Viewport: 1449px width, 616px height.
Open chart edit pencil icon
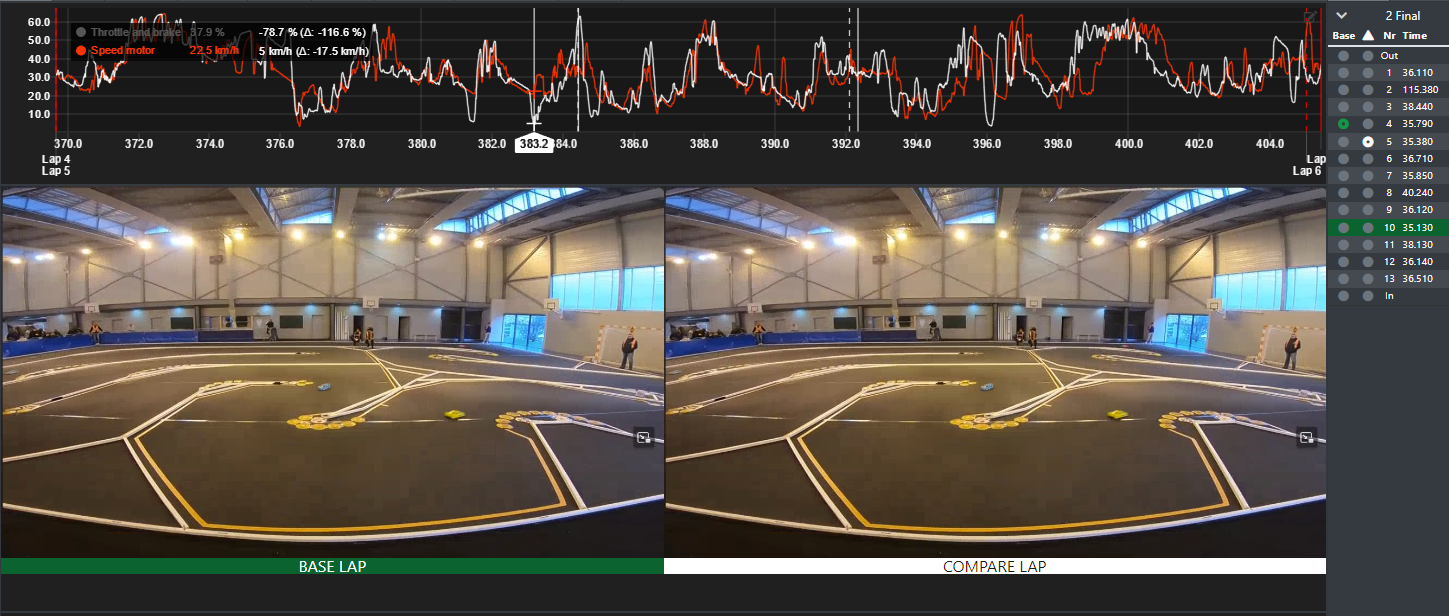coord(1310,15)
